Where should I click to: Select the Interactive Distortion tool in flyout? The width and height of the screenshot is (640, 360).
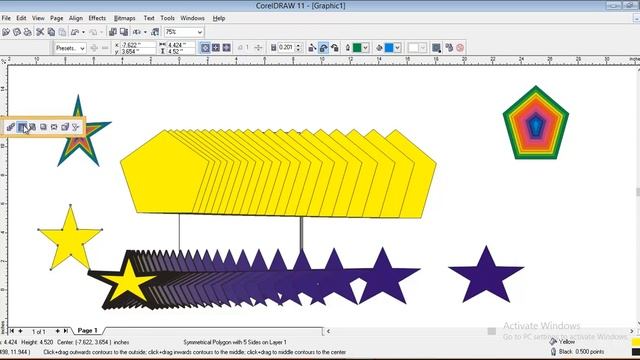pos(32,127)
